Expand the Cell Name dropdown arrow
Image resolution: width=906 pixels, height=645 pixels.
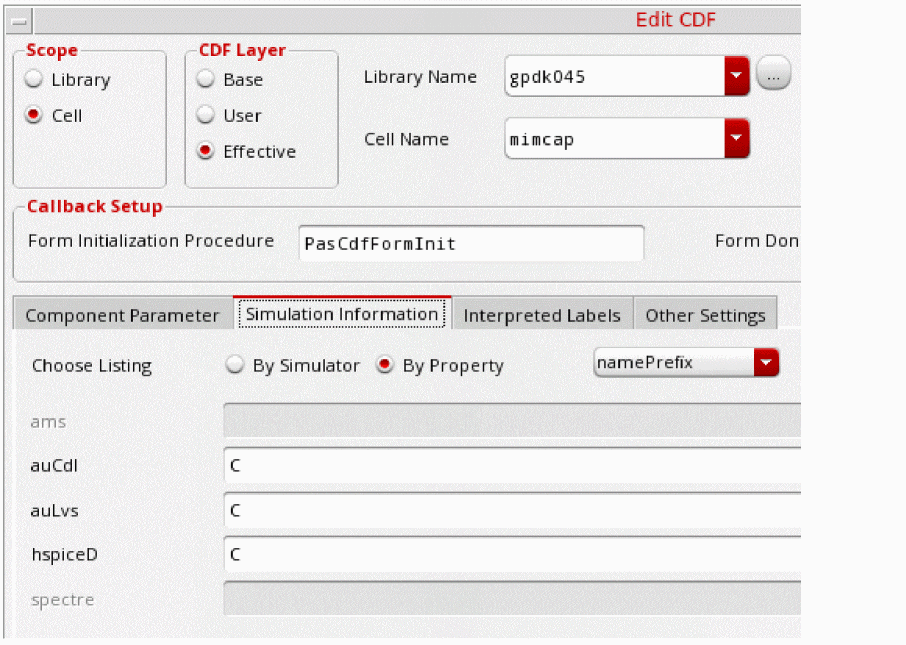[x=736, y=138]
